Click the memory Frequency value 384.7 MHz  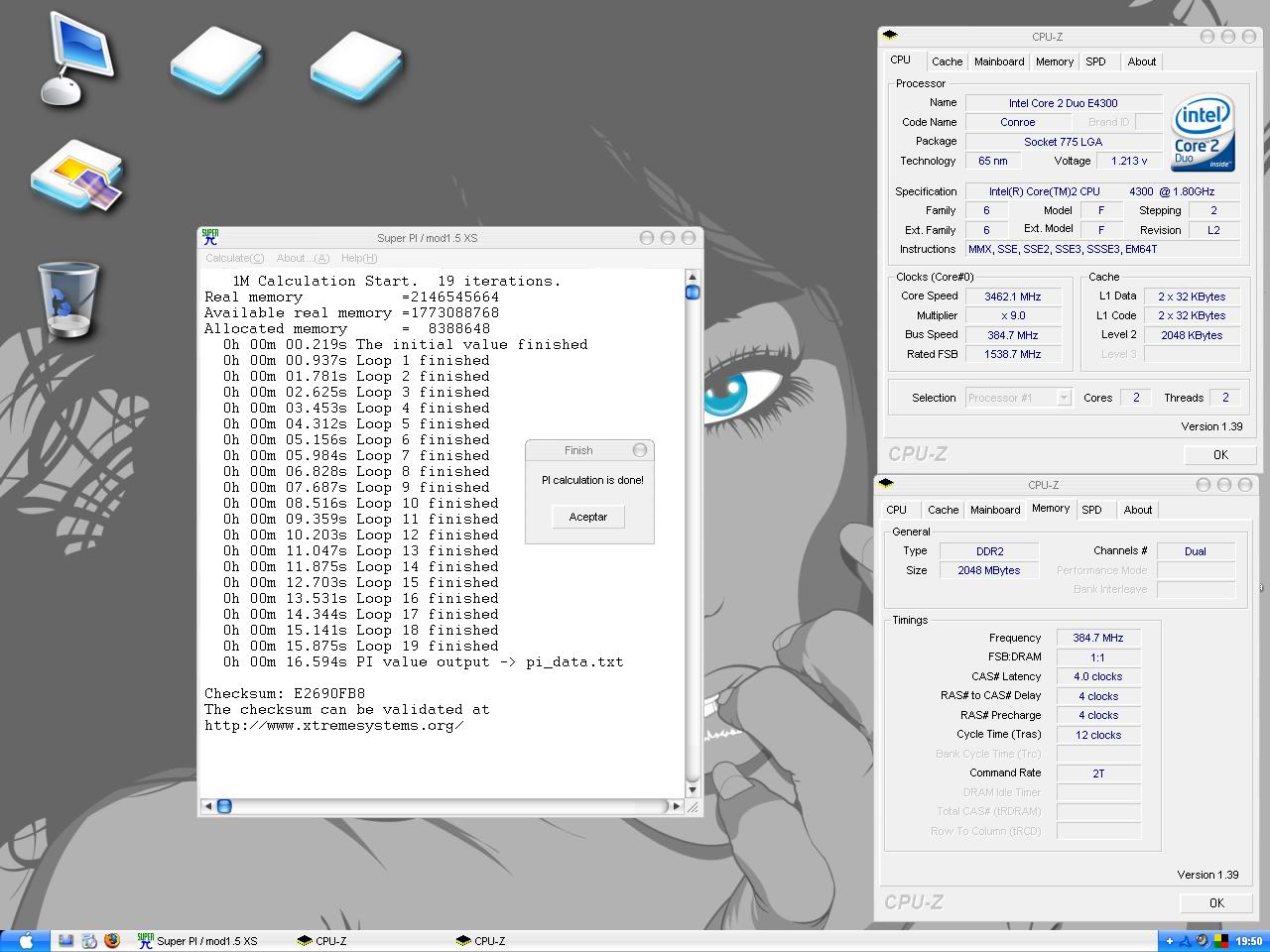point(1098,638)
